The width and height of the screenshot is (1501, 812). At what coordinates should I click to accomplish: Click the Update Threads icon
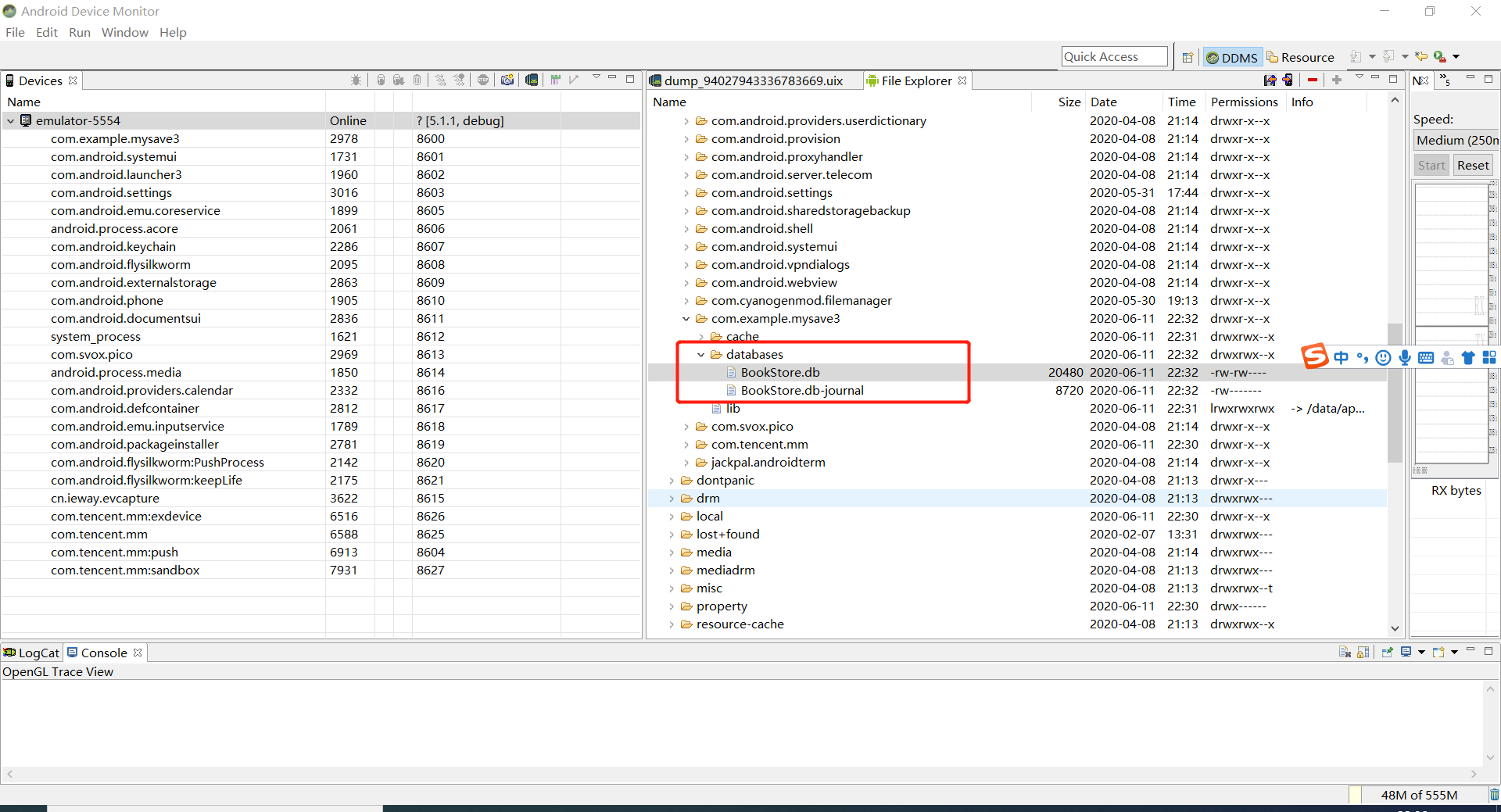(441, 80)
